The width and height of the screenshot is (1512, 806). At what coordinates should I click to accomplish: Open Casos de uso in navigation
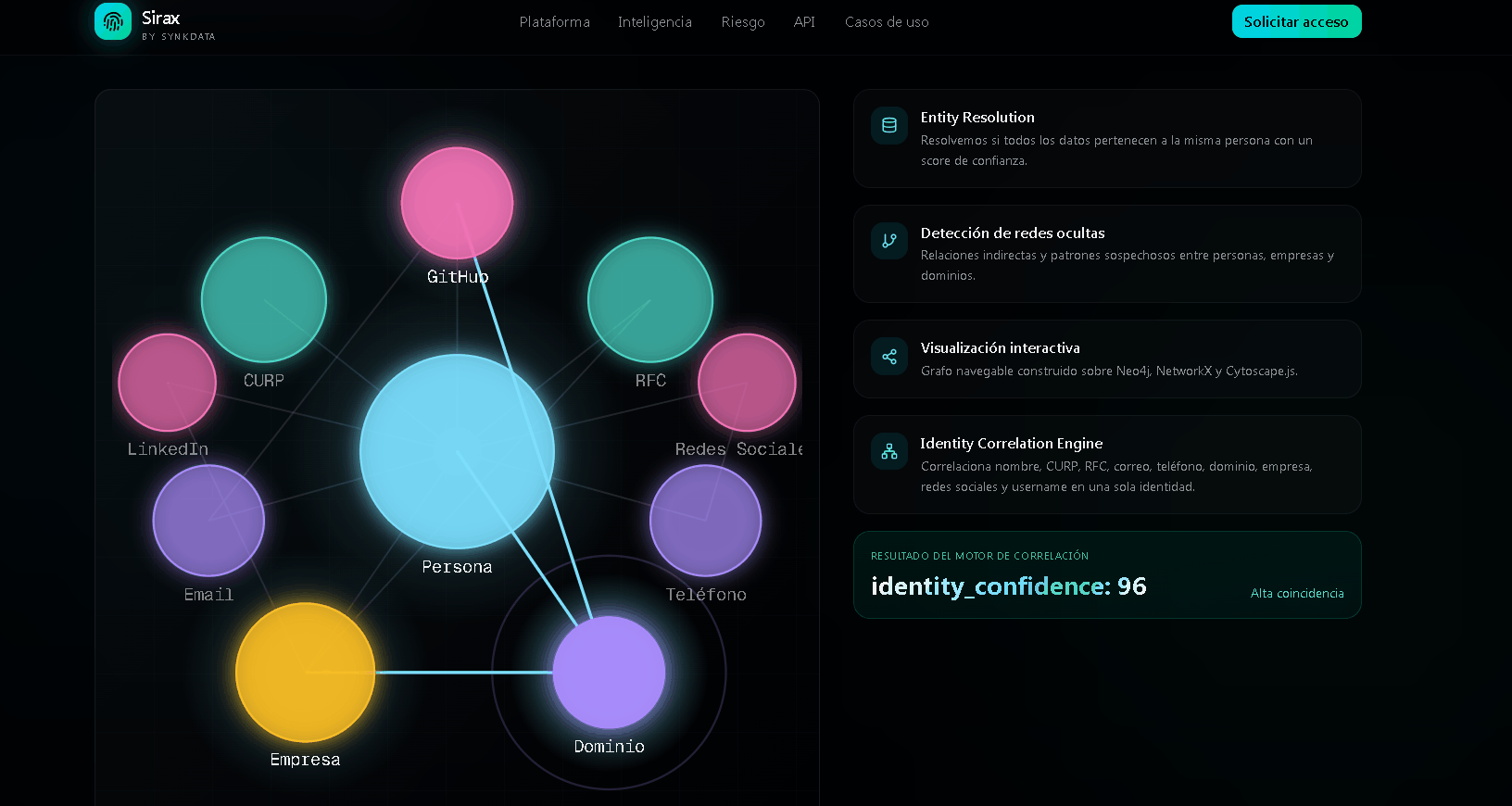click(887, 21)
